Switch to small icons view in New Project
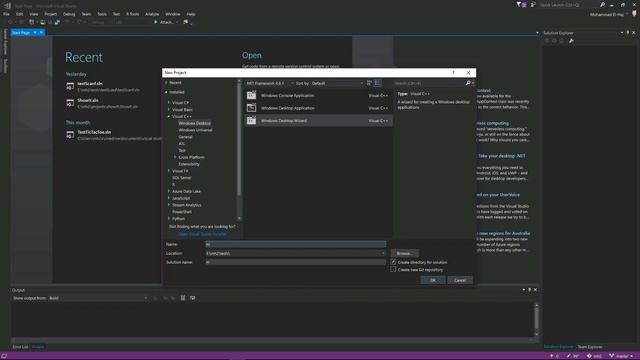Viewport: 640px width, 360px height. 369,83
